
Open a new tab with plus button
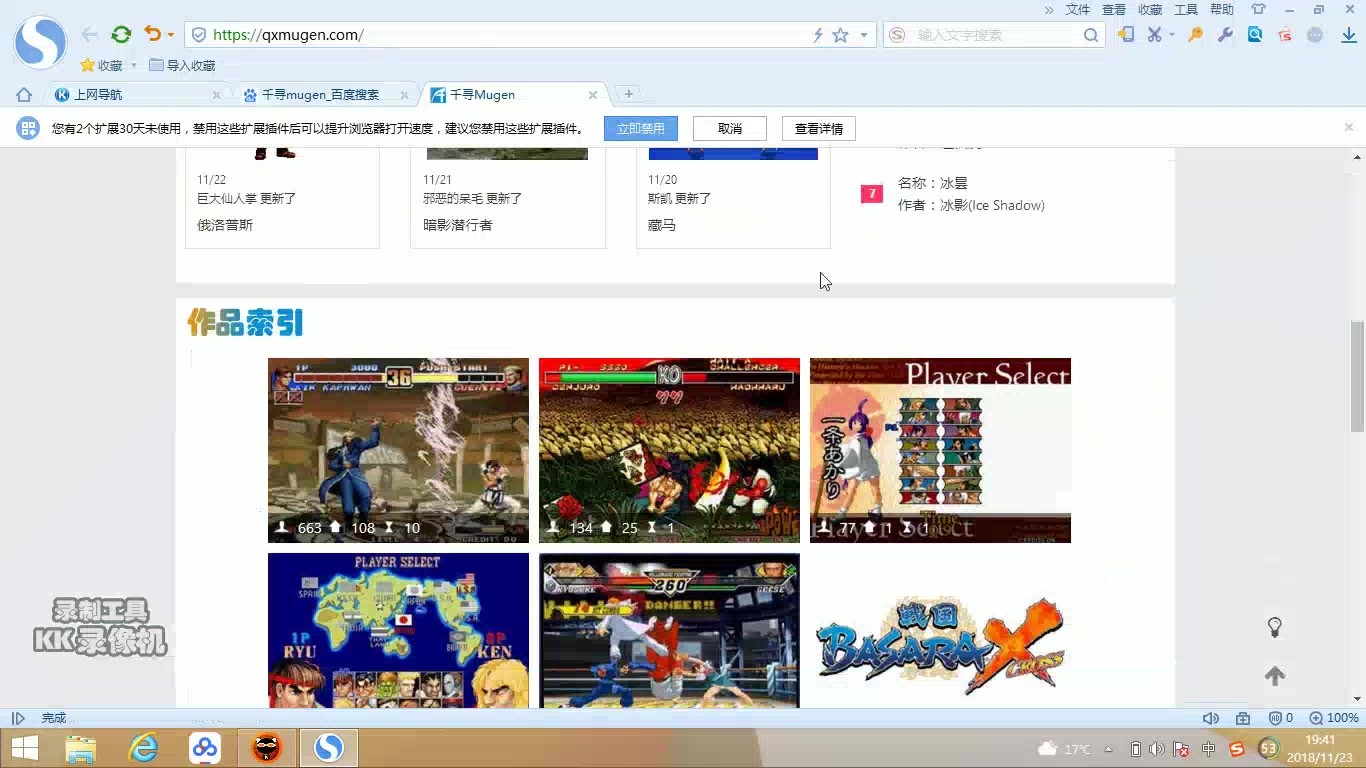[x=628, y=94]
